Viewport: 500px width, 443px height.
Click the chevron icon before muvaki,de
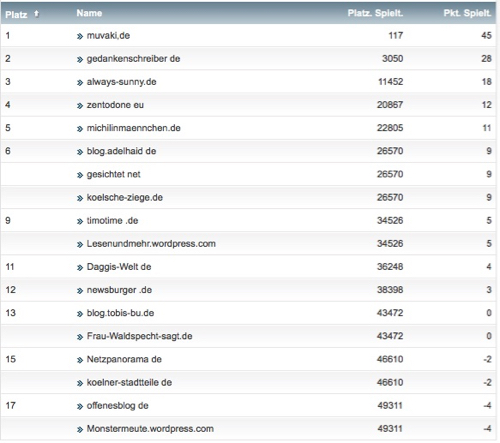80,36
